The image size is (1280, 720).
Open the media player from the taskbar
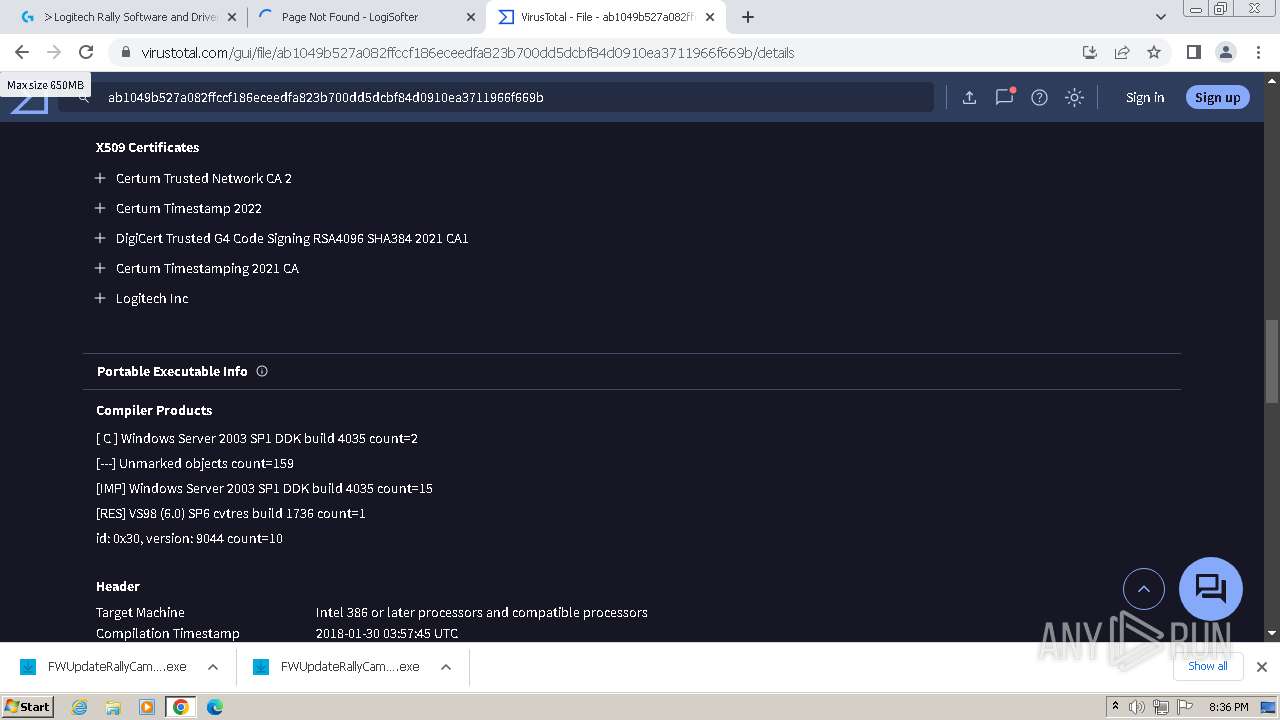tap(147, 707)
